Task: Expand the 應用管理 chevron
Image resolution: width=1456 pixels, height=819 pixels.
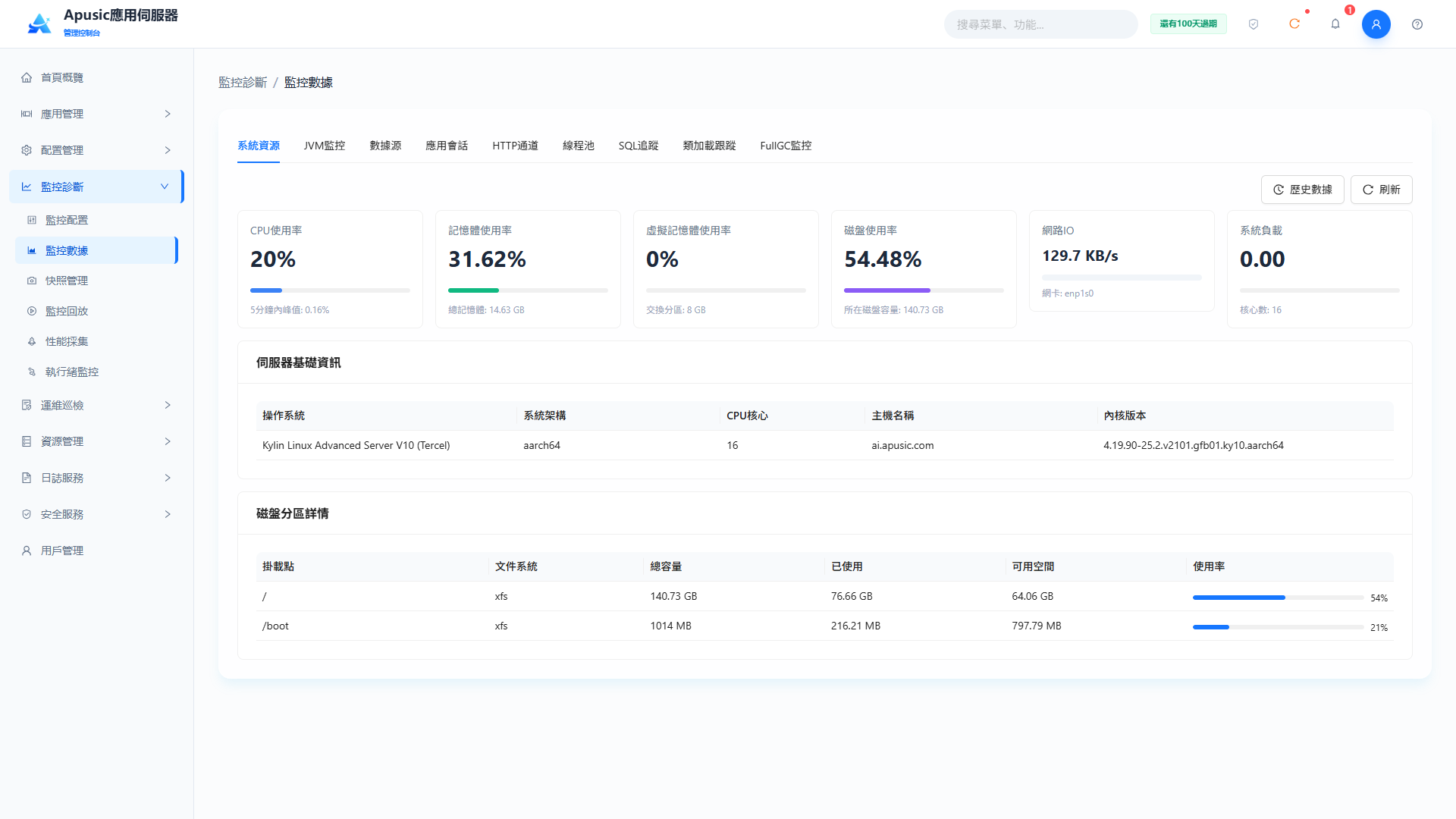Action: click(x=168, y=114)
